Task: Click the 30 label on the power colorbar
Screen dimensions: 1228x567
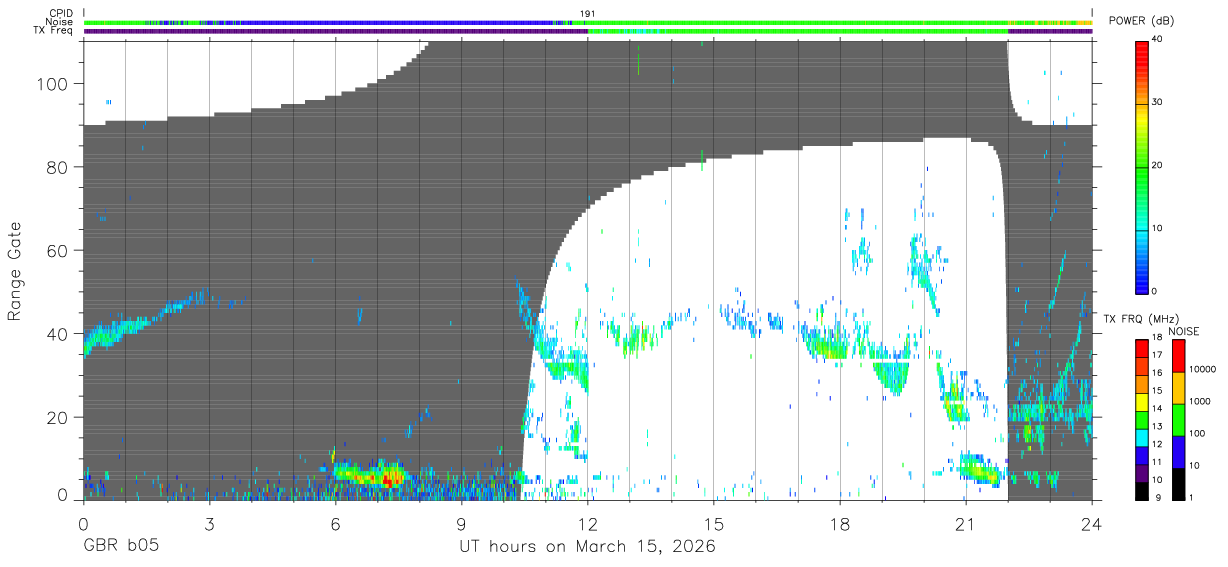Action: pyautogui.click(x=1158, y=102)
